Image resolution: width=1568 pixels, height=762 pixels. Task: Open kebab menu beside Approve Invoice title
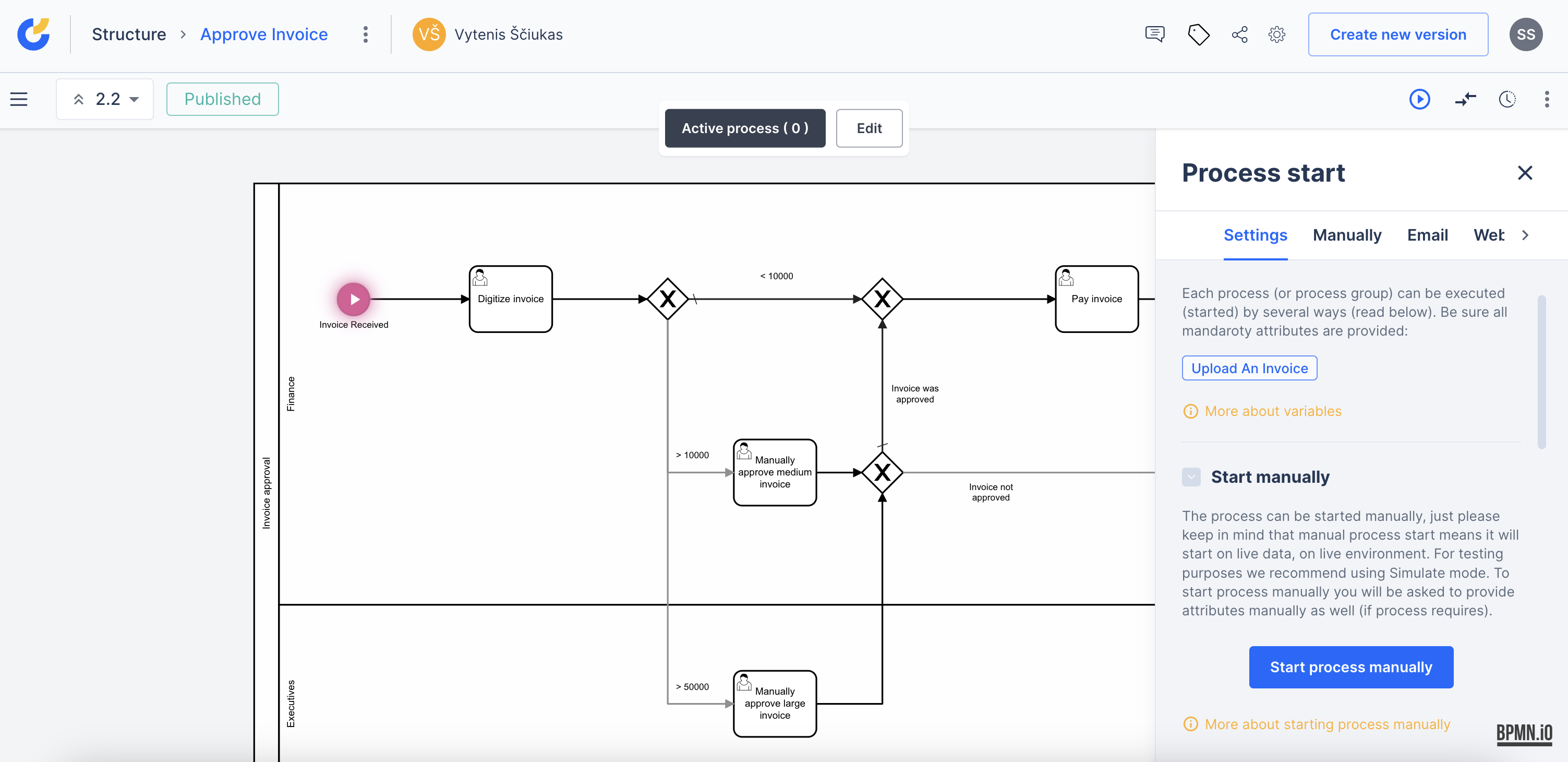(x=365, y=35)
